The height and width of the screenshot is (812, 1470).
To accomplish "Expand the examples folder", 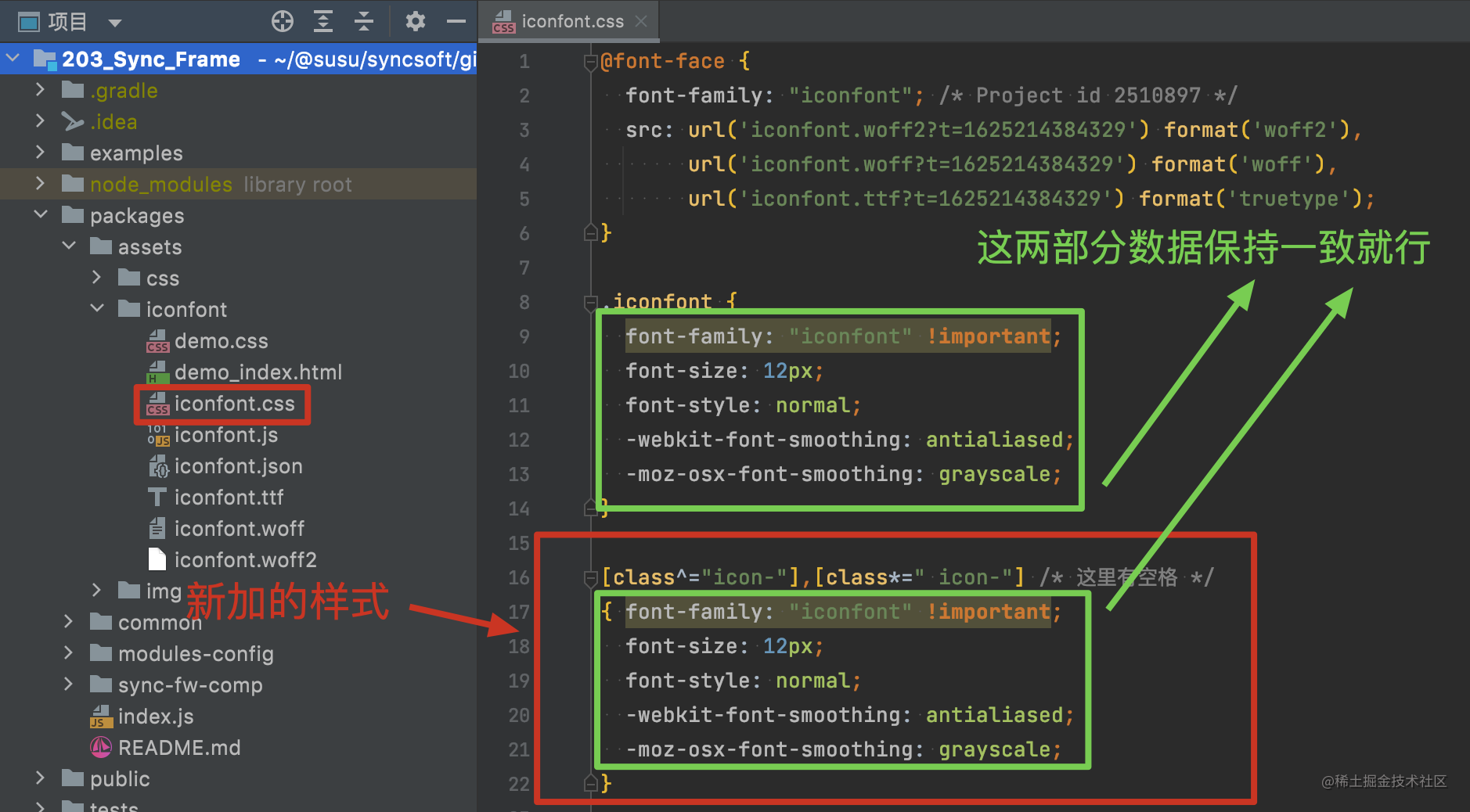I will [40, 153].
